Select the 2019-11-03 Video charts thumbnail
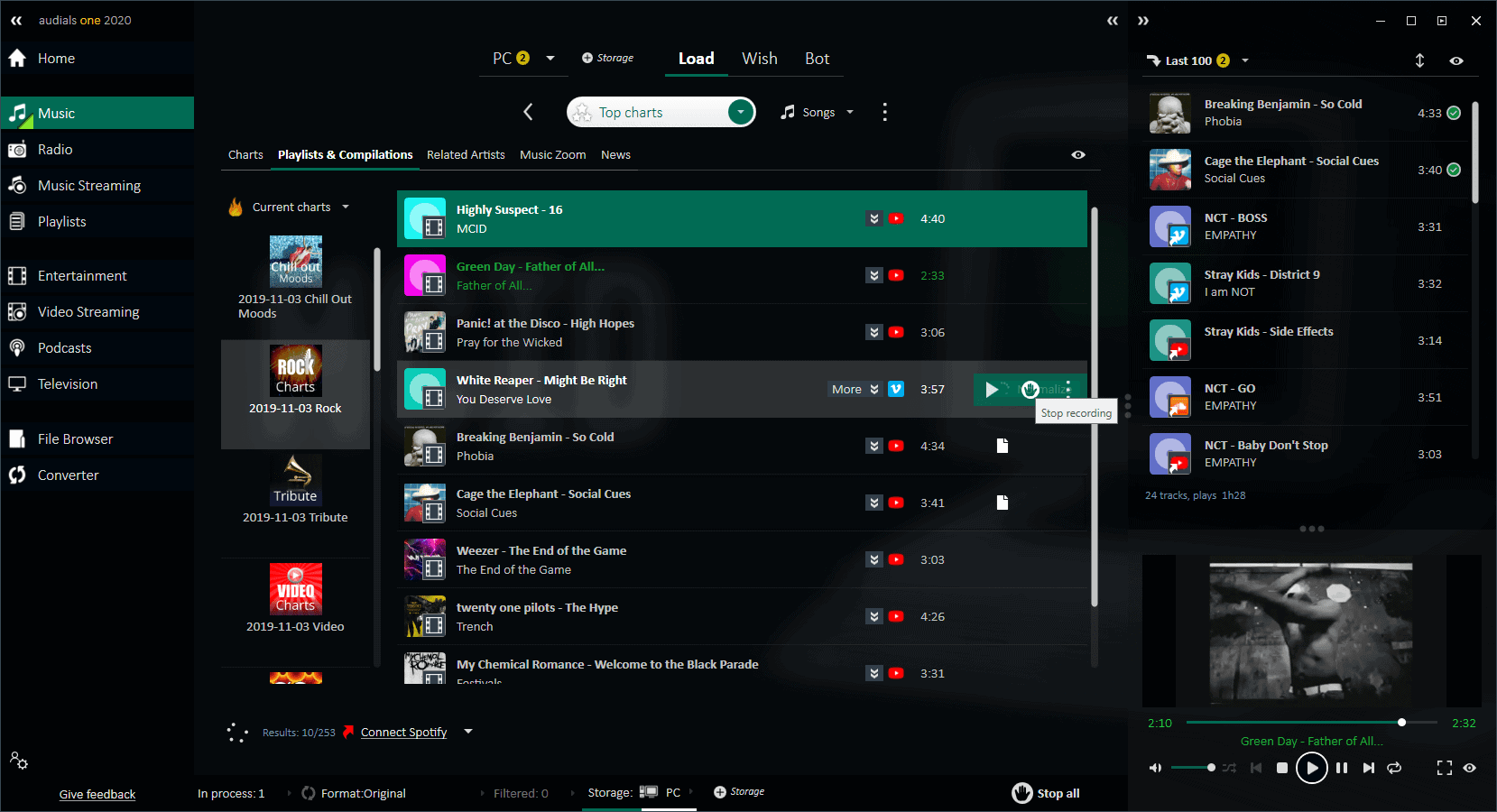Image resolution: width=1497 pixels, height=812 pixels. click(x=295, y=588)
